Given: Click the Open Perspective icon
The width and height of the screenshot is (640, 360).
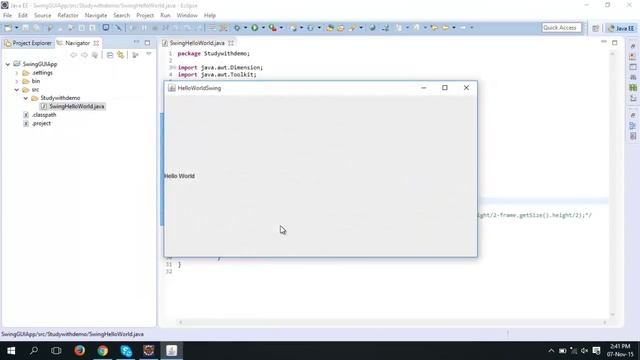Looking at the screenshot, I should pos(596,28).
